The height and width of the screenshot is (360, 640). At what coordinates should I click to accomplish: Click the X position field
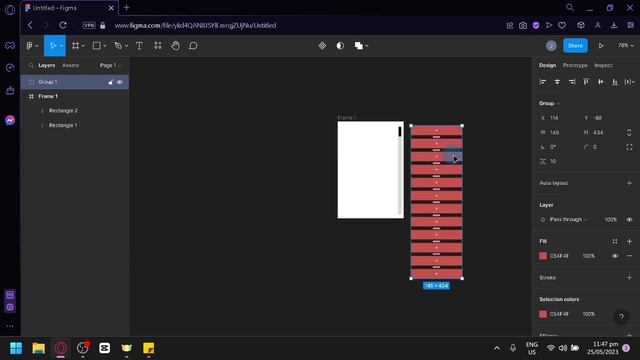559,118
